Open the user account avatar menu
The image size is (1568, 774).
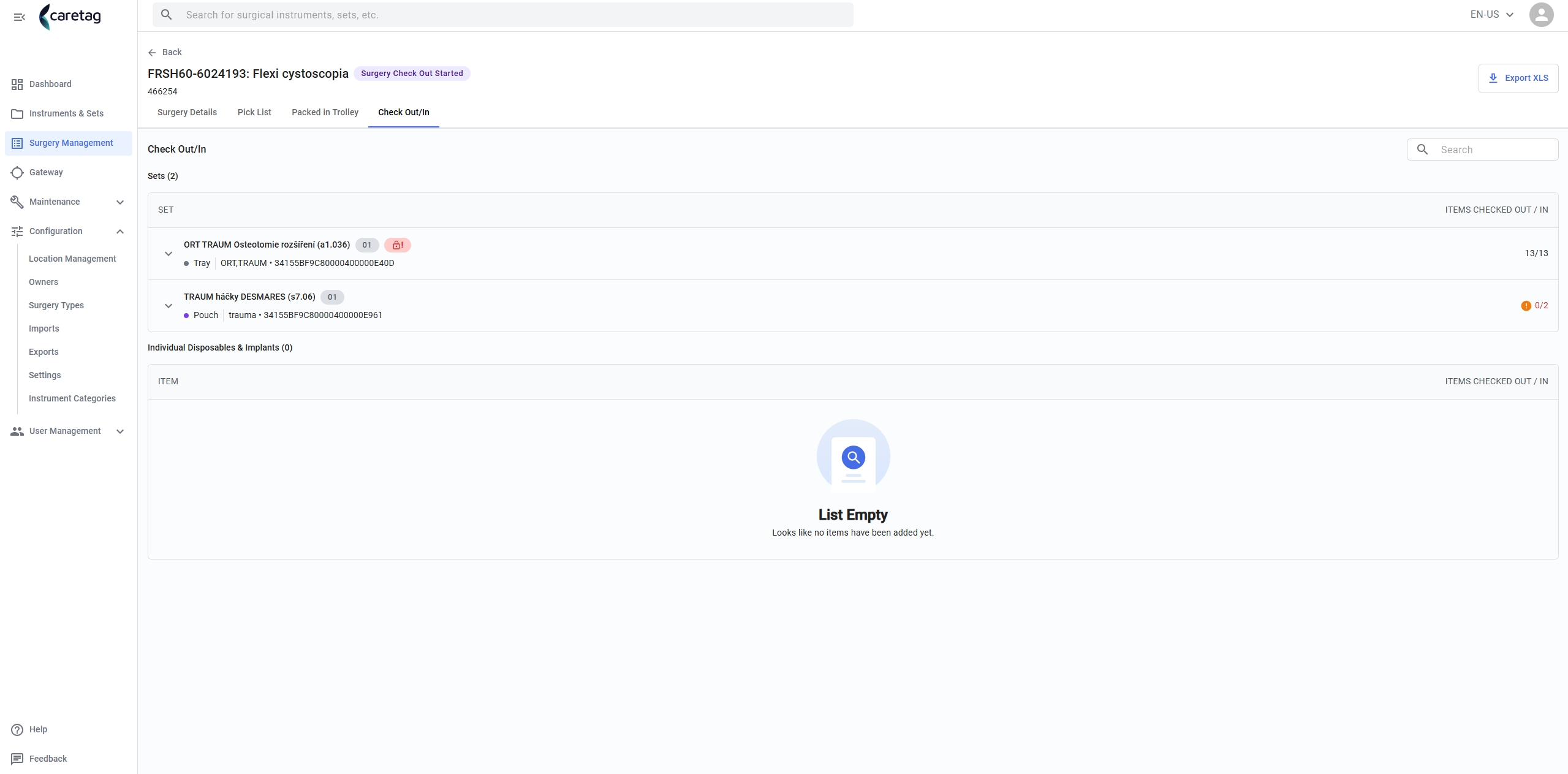pos(1541,15)
